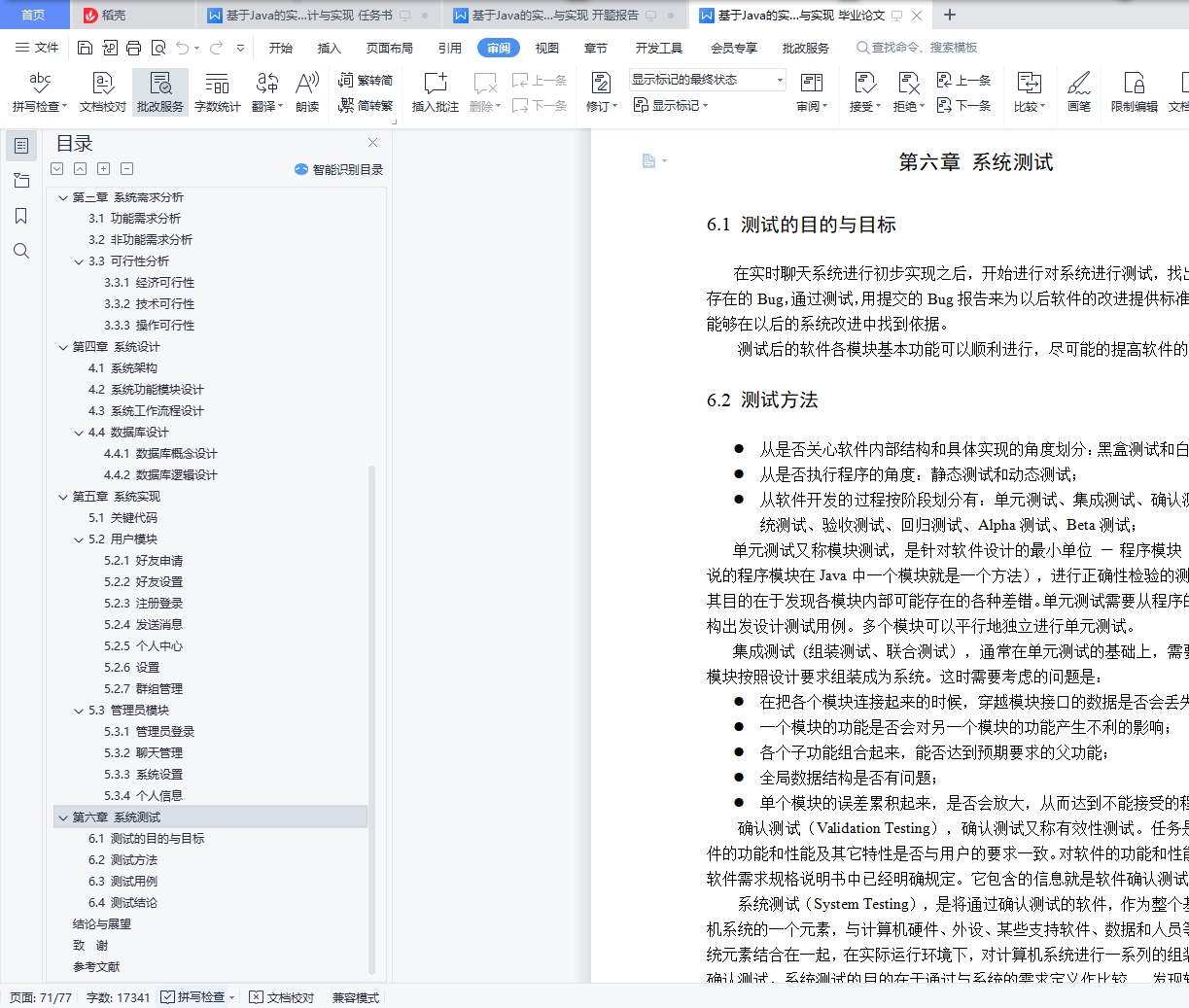1189x1008 pixels.
Task: Switch to the 引用 ribbon tab
Action: (x=450, y=48)
